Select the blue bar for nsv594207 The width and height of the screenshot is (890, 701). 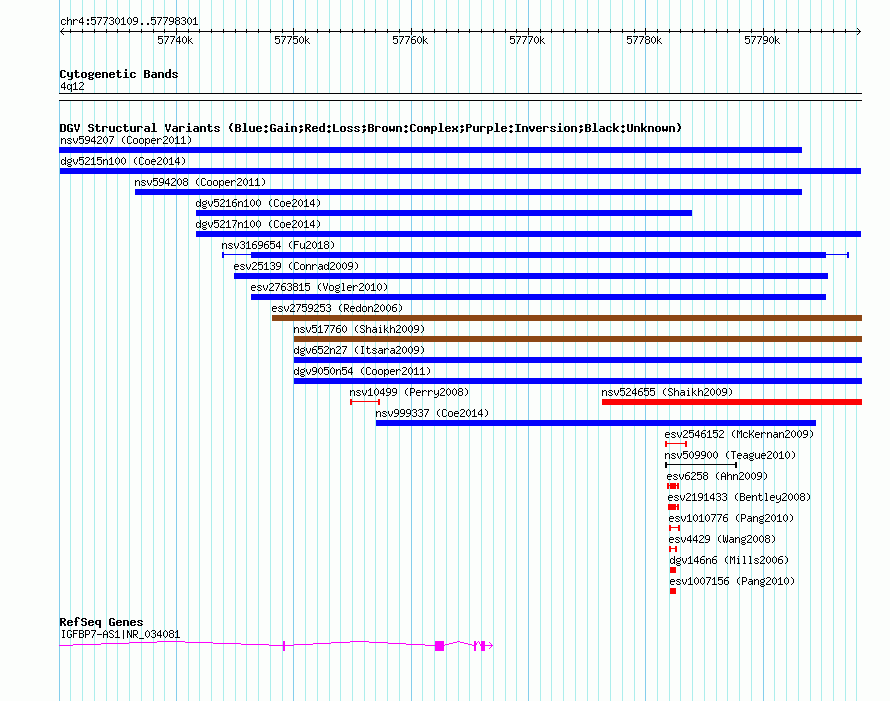coord(430,150)
